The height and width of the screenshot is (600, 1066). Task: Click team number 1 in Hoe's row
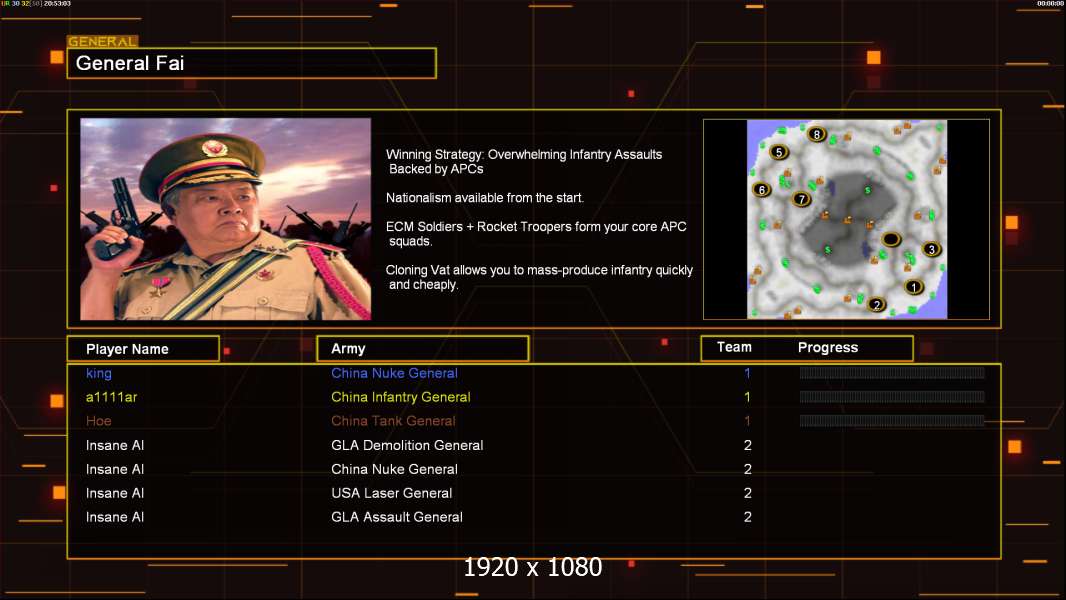tap(747, 421)
